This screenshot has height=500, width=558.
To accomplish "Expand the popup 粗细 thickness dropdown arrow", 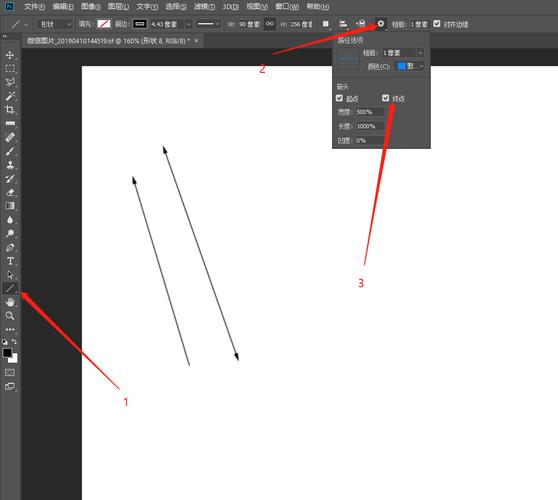I will 420,53.
